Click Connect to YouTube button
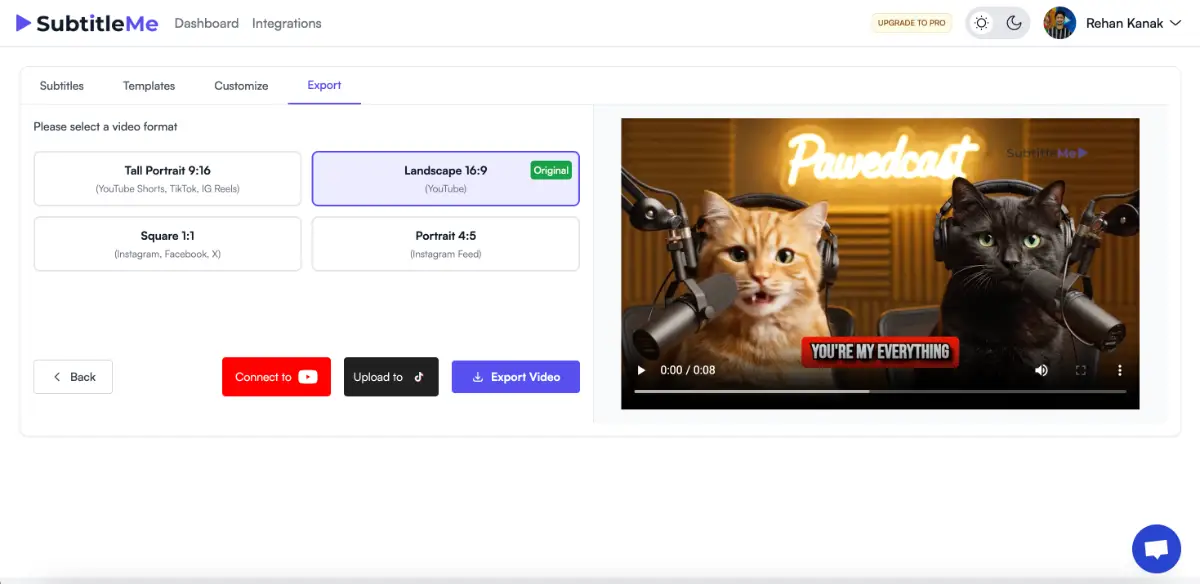 pyautogui.click(x=276, y=377)
